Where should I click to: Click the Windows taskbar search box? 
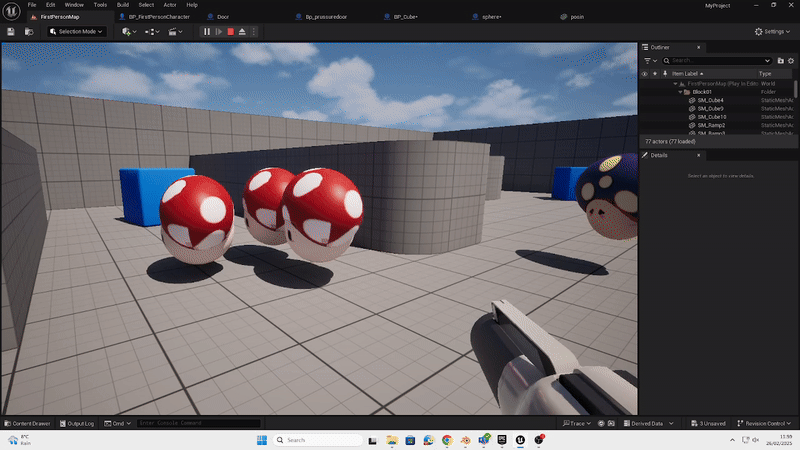(317, 440)
